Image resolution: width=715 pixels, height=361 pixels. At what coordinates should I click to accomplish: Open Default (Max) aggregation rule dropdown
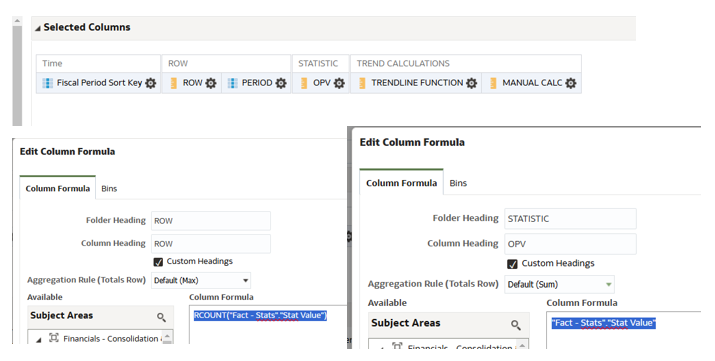[201, 280]
